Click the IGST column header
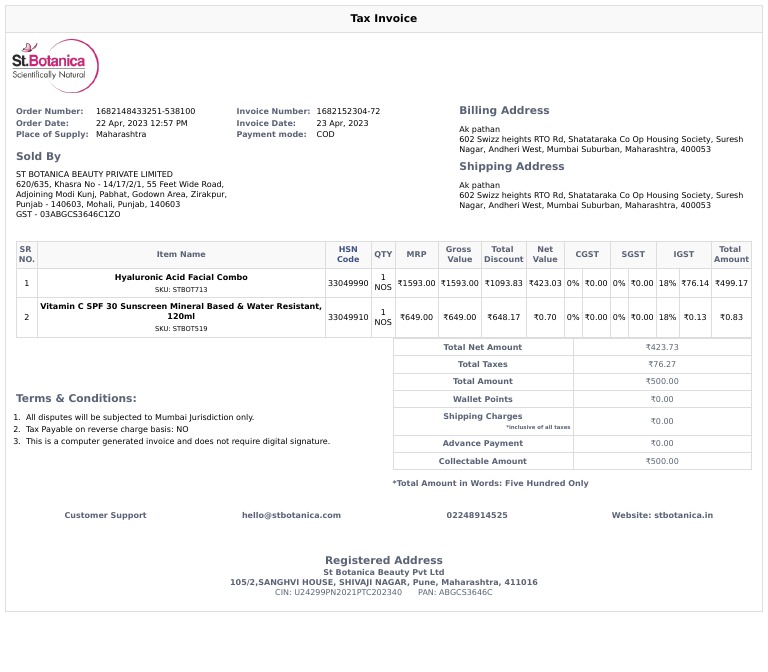 tap(683, 254)
